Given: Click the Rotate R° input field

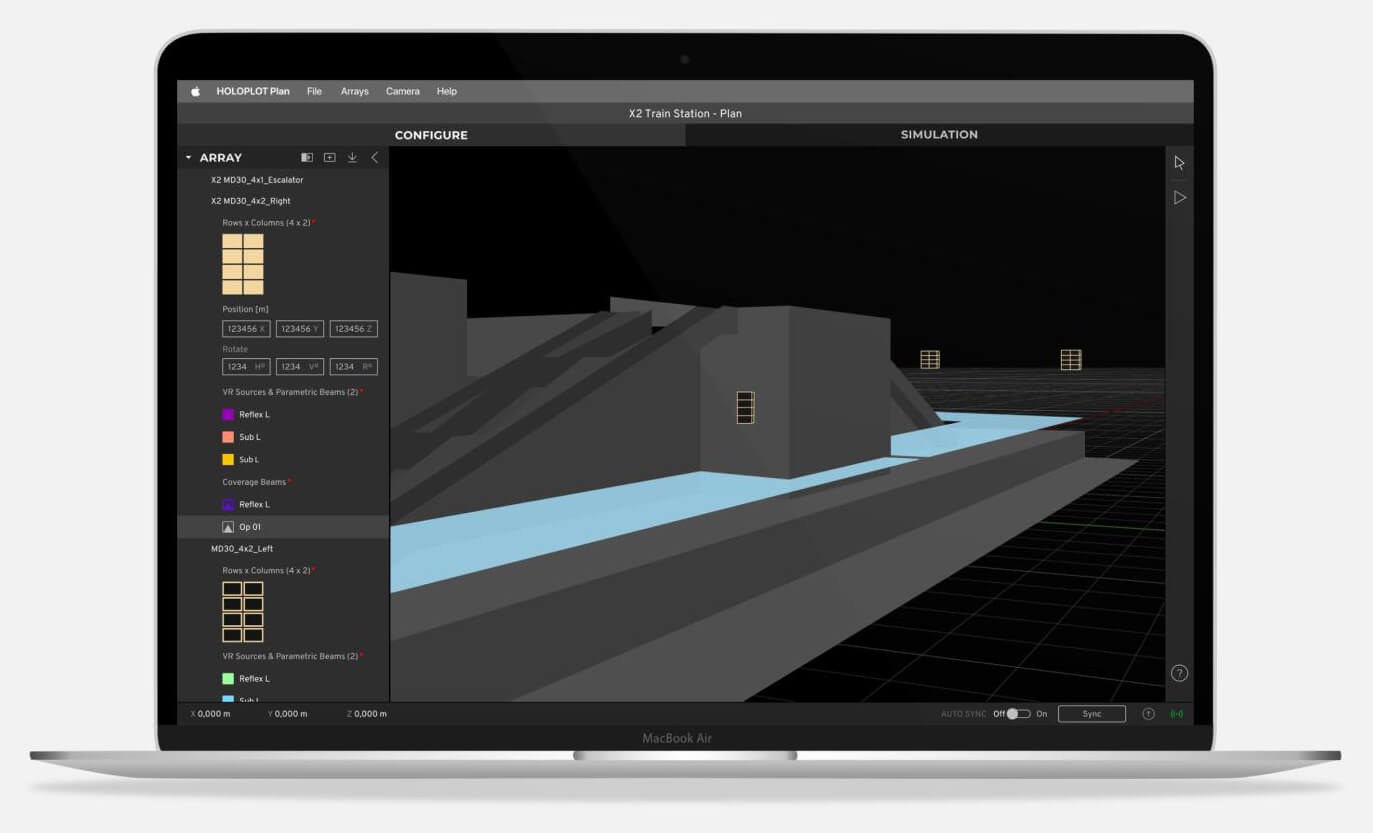Looking at the screenshot, I should [x=354, y=367].
